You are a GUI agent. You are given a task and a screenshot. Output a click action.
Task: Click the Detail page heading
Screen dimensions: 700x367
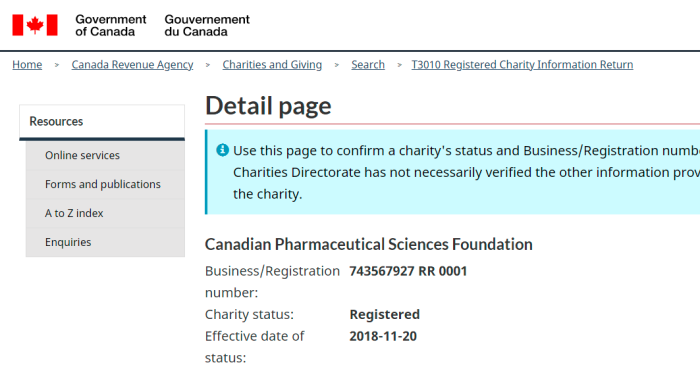[x=268, y=106]
